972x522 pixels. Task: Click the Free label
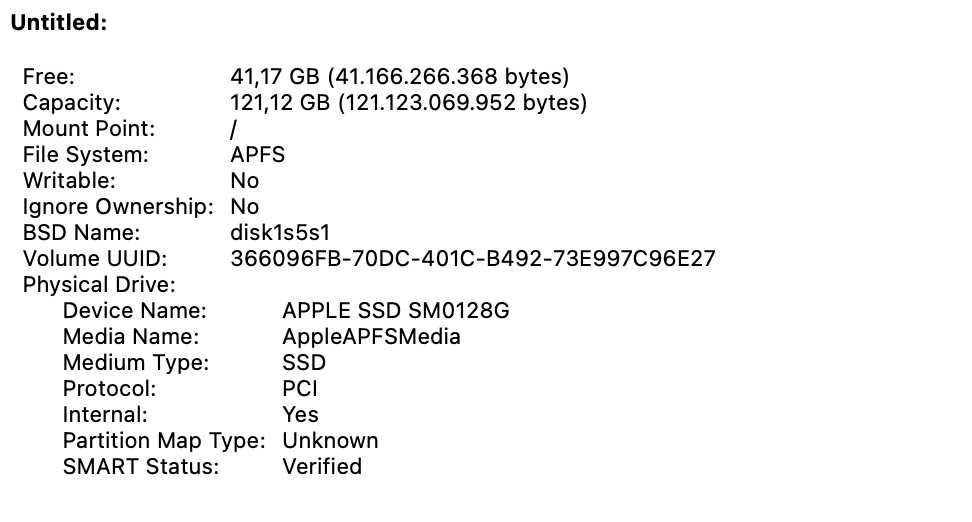click(48, 76)
